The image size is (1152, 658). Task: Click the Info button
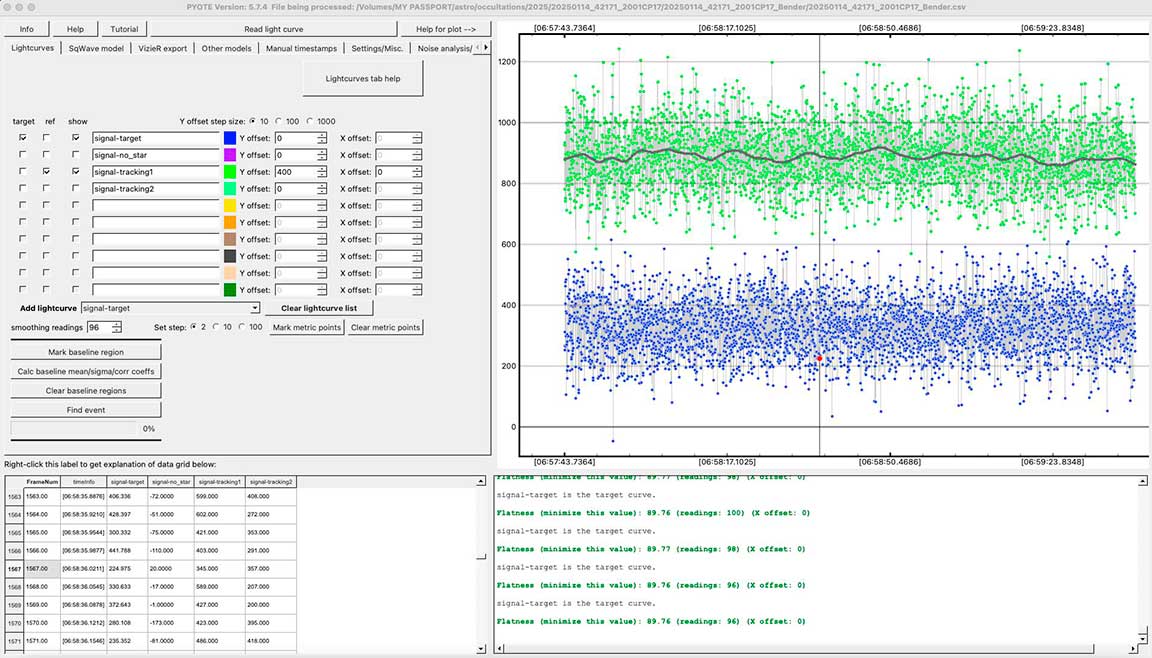pyautogui.click(x=26, y=29)
